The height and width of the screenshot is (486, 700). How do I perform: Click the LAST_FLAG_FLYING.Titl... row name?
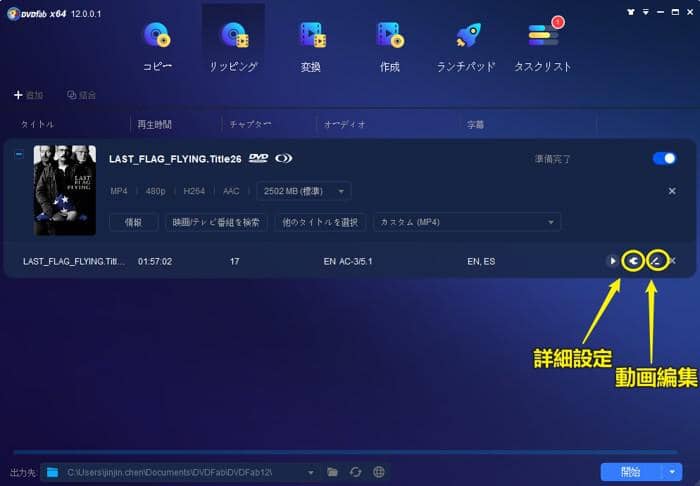click(74, 262)
